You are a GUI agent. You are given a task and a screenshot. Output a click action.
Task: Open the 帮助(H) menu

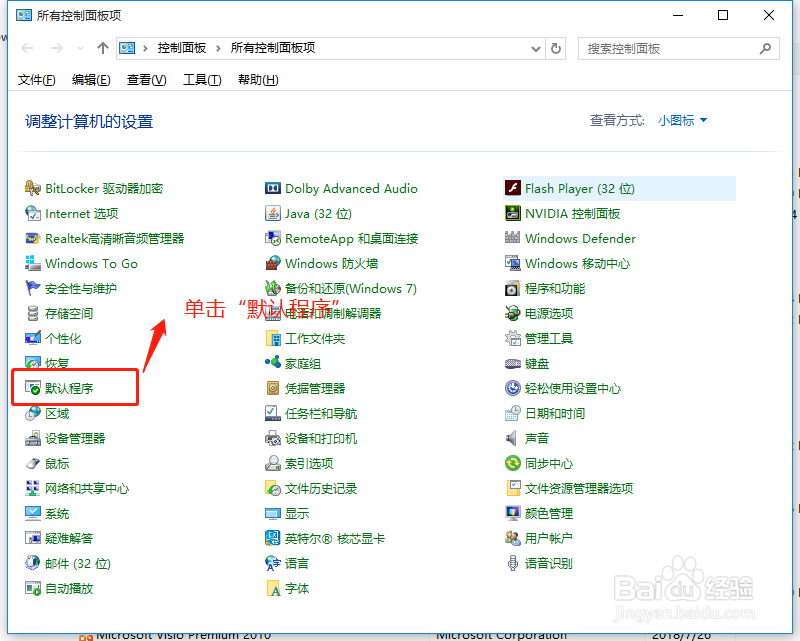click(258, 80)
